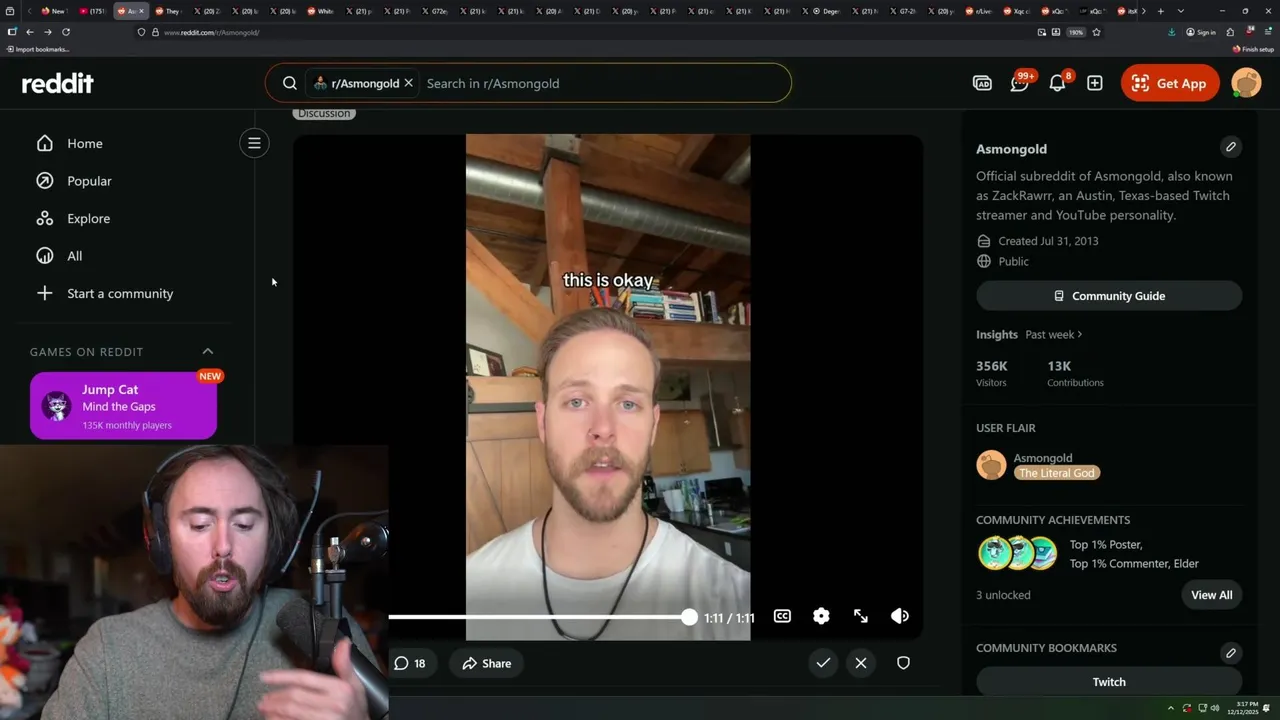Go to Home in the sidebar
Viewport: 1280px width, 720px height.
tap(85, 143)
